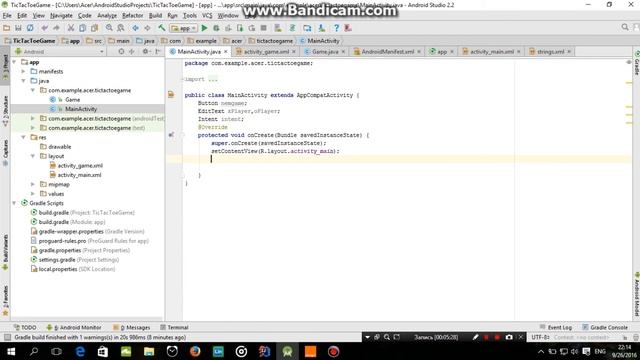This screenshot has height=360, width=640.
Task: Open the app run configuration dropdown
Action: [x=184, y=28]
